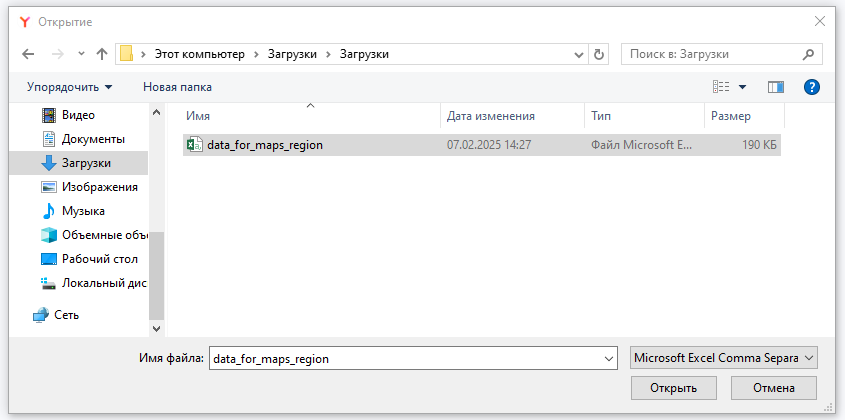Open the file type filter dropdown

click(724, 357)
